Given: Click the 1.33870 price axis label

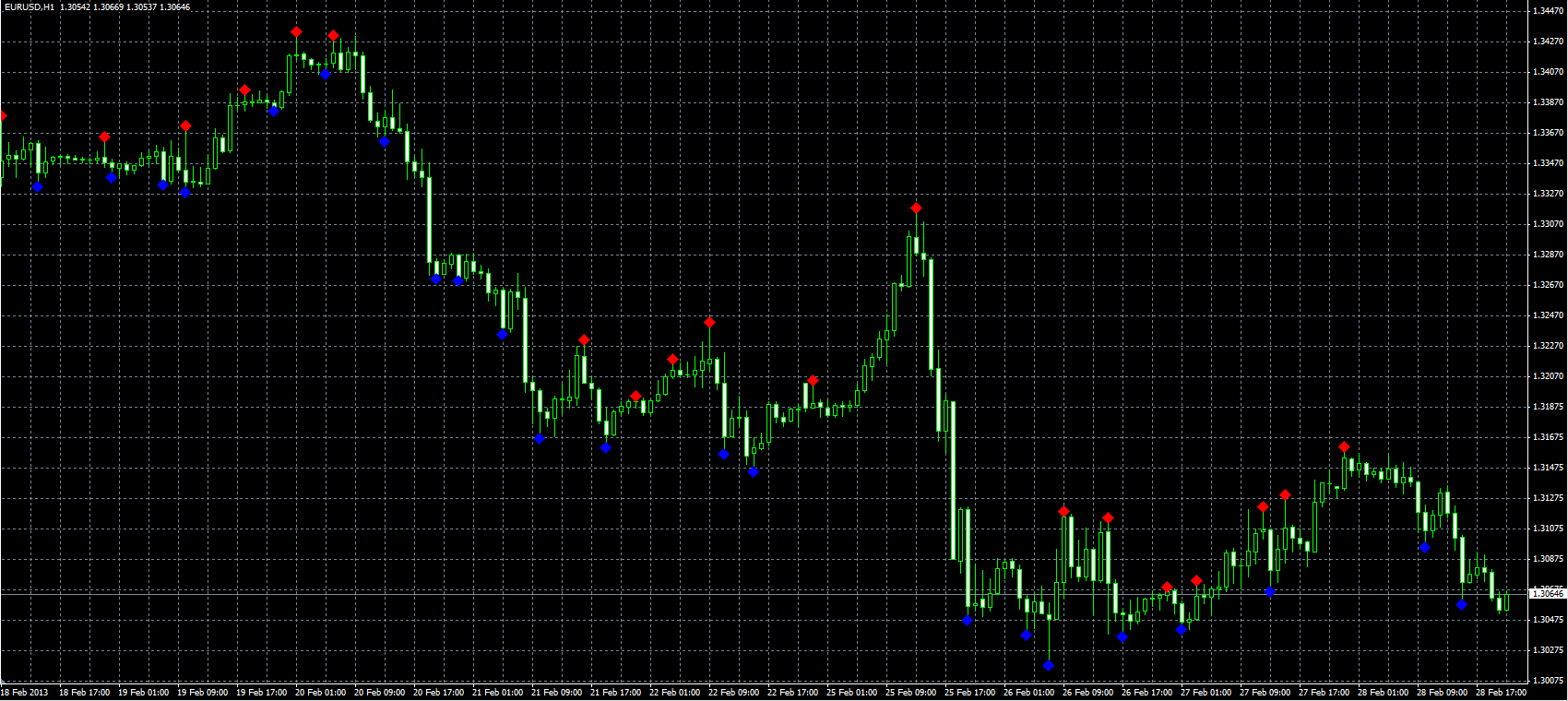Looking at the screenshot, I should tap(1549, 102).
